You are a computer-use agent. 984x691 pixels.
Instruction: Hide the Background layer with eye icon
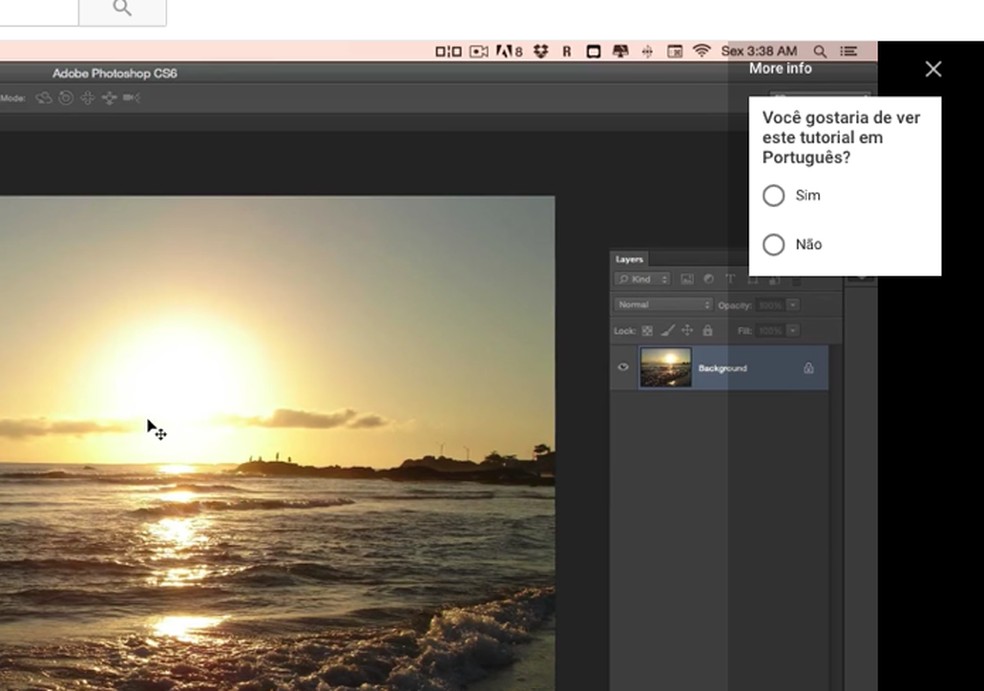coord(623,368)
